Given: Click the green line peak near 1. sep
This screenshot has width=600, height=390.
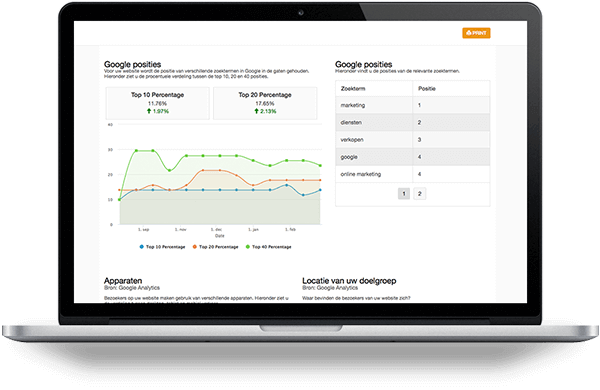Looking at the screenshot, I should click(137, 151).
